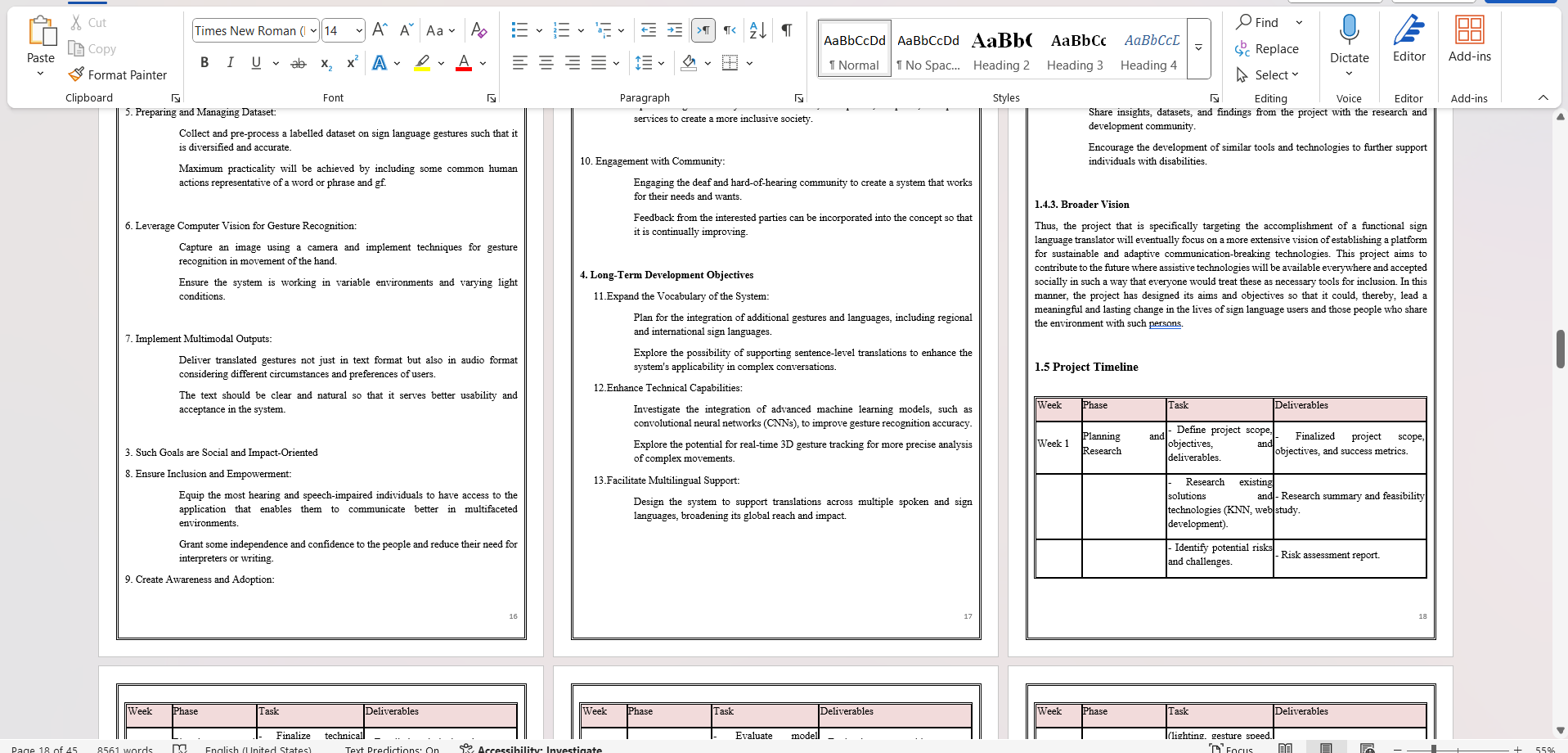Screen dimensions: 1568x753
Task: Show paragraph marks
Action: pyautogui.click(x=785, y=30)
